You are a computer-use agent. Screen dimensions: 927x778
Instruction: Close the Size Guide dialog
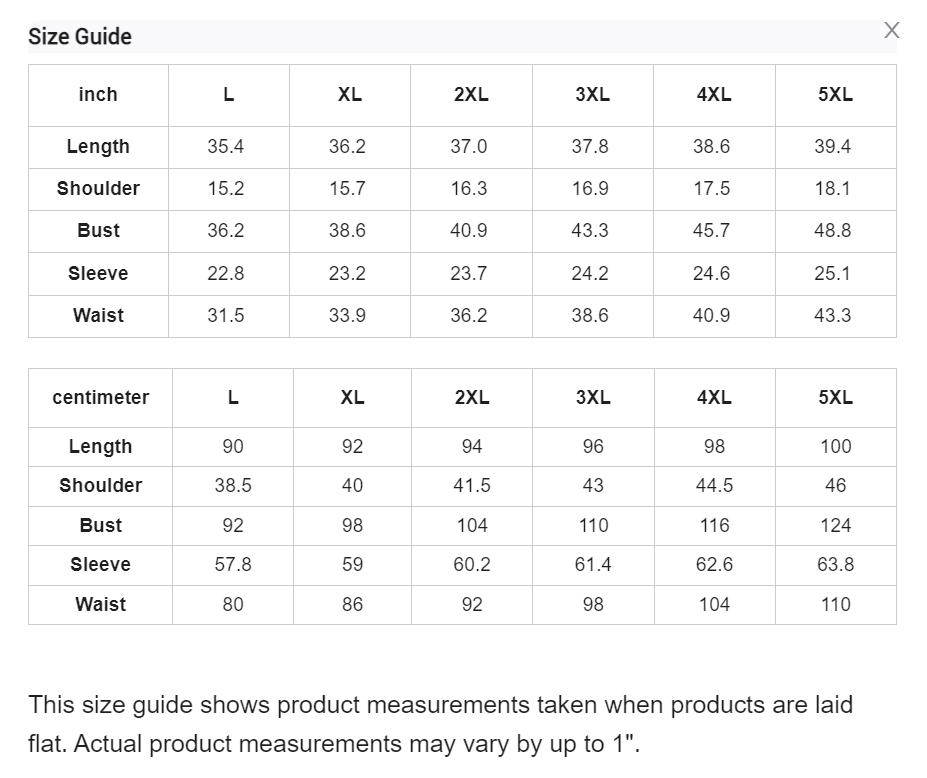pos(892,30)
